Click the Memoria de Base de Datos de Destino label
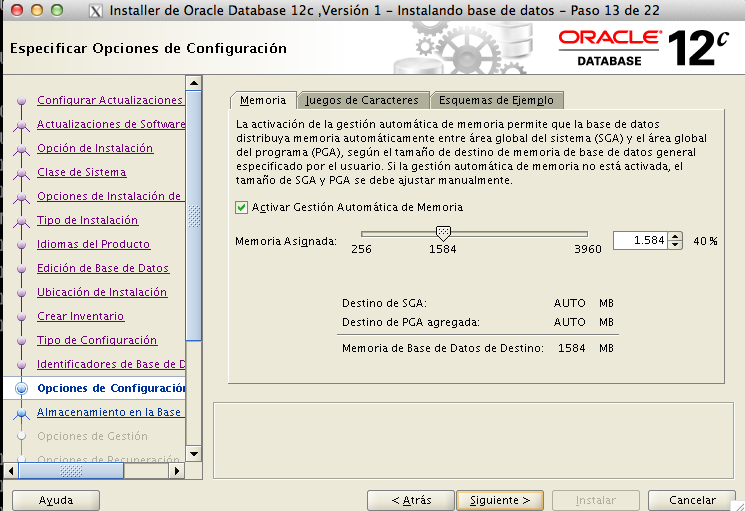The height and width of the screenshot is (511, 745). [x=443, y=348]
